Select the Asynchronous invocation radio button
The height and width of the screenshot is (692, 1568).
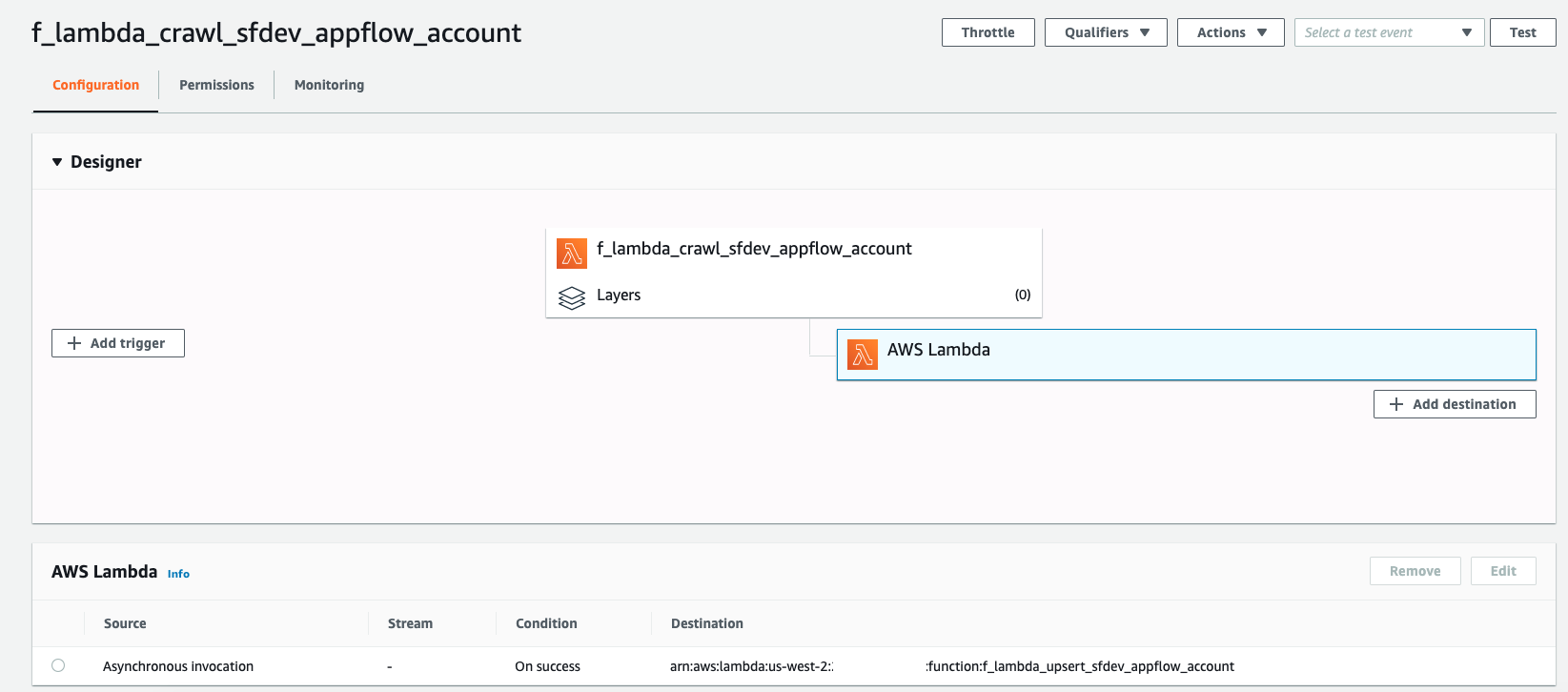point(58,665)
